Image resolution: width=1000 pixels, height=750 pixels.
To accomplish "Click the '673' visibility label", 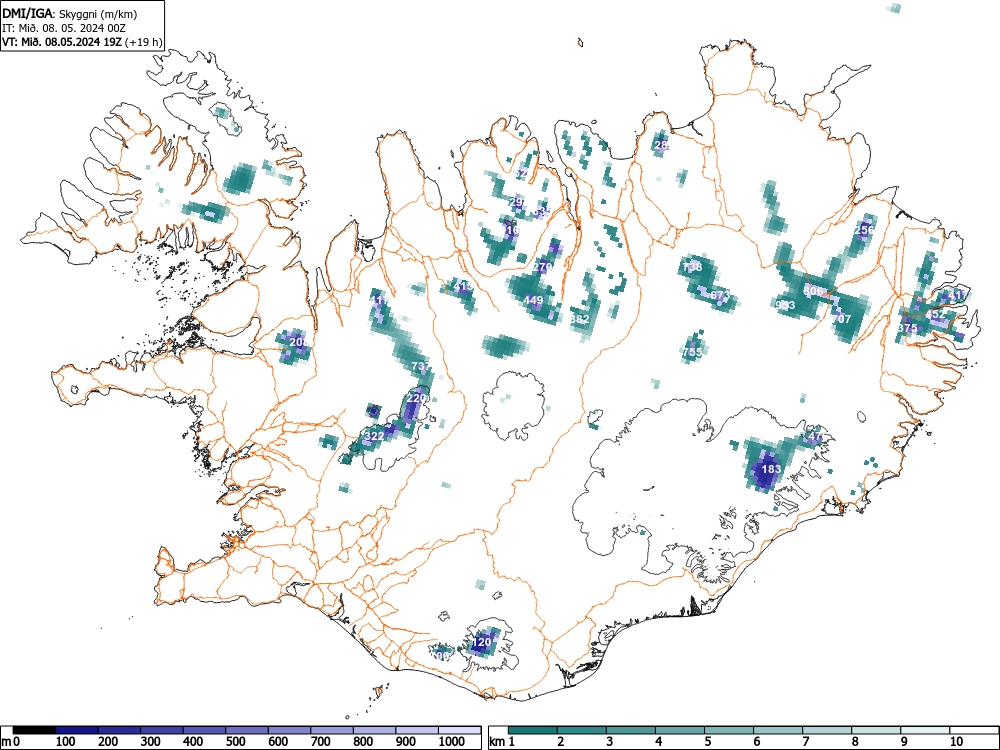I will 719,295.
